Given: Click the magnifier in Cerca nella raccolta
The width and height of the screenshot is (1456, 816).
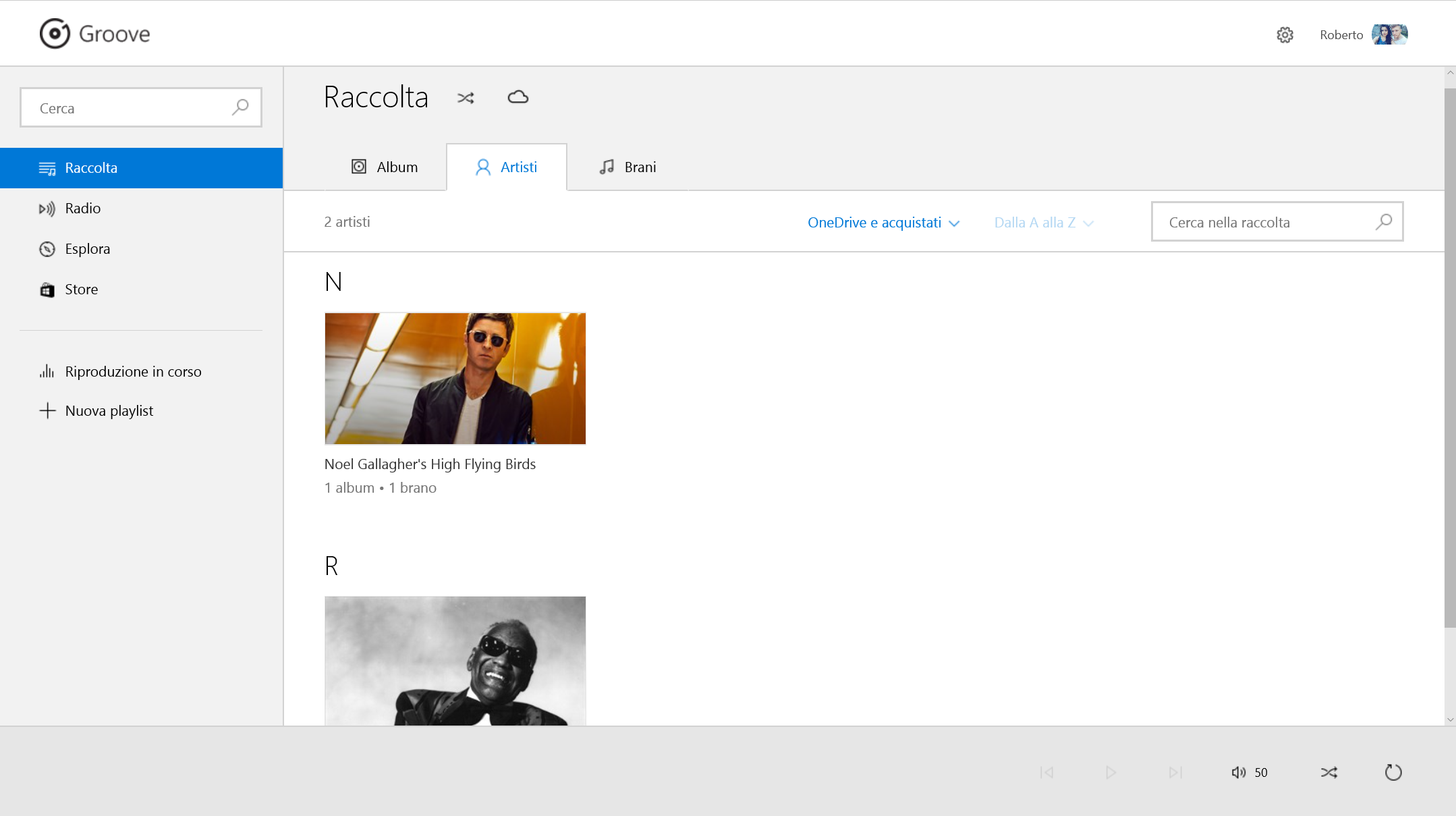Looking at the screenshot, I should pos(1384,221).
